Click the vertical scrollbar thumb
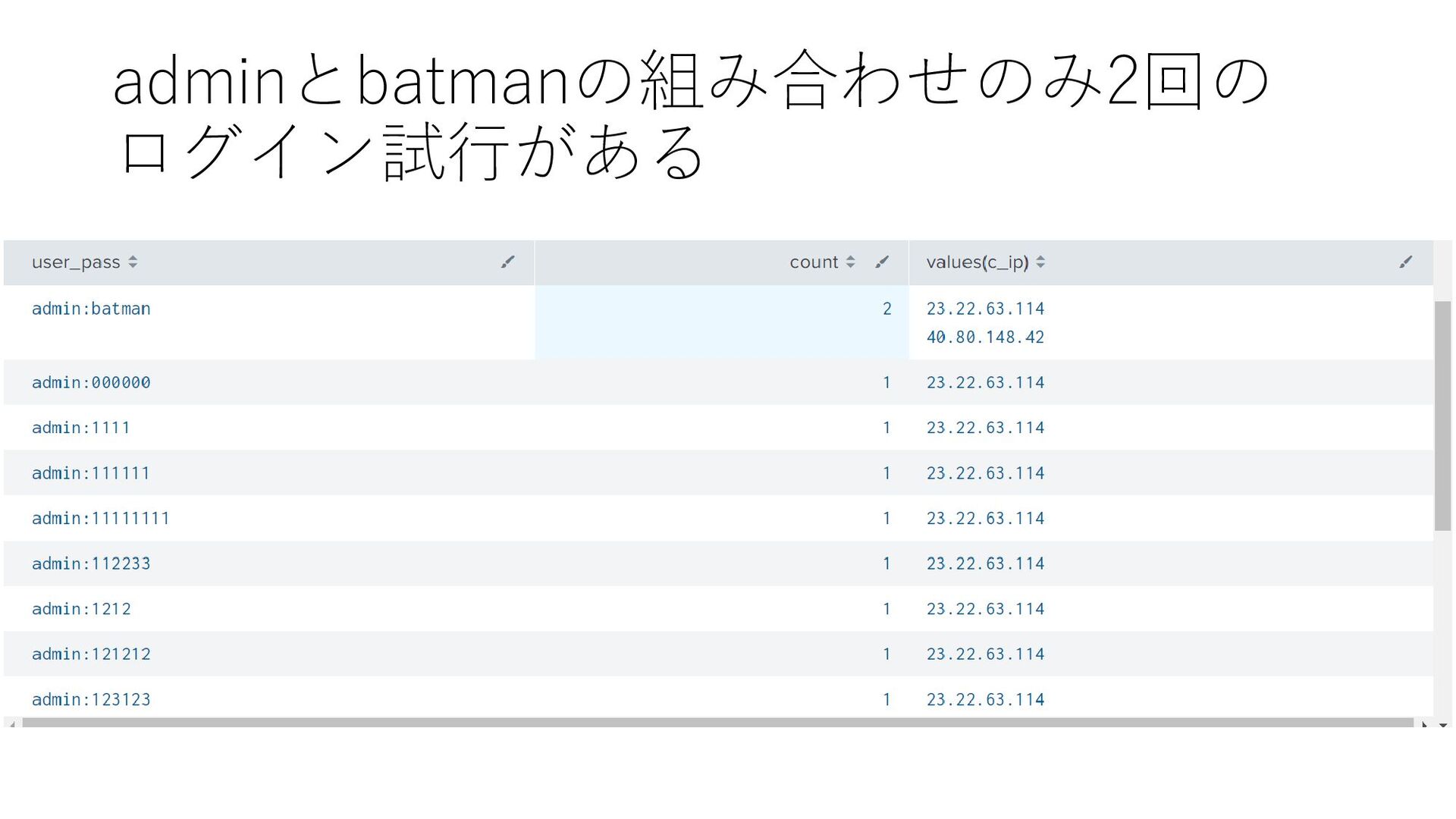This screenshot has height=819, width=1456. [x=1442, y=416]
